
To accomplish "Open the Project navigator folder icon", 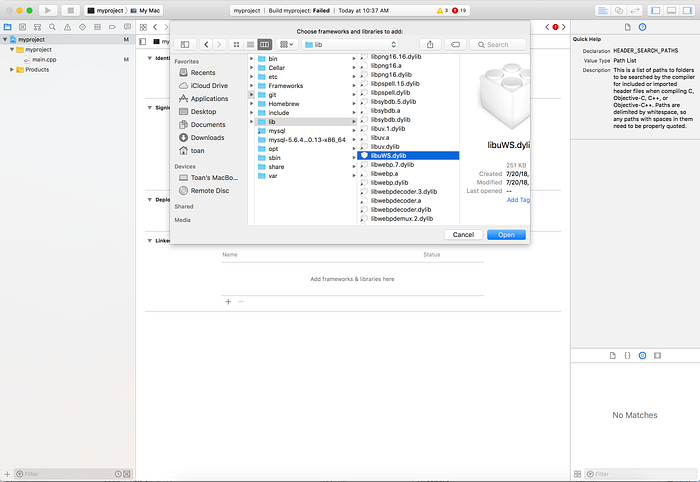I will [x=8, y=27].
